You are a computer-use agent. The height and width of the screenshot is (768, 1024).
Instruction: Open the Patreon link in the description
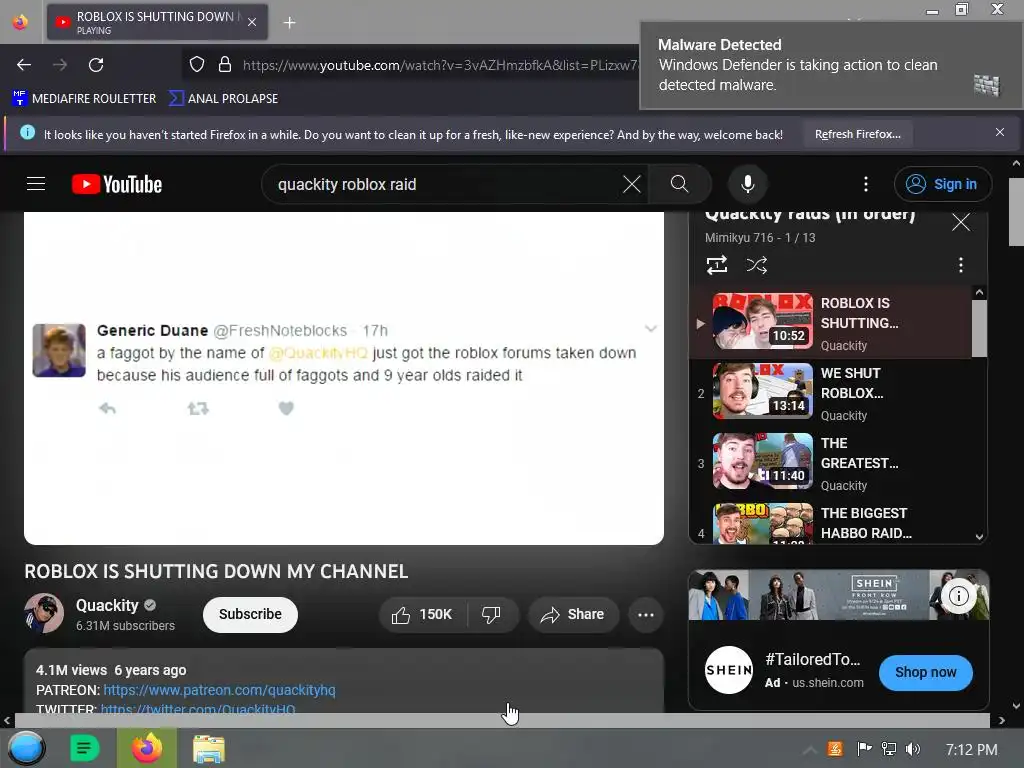(219, 690)
